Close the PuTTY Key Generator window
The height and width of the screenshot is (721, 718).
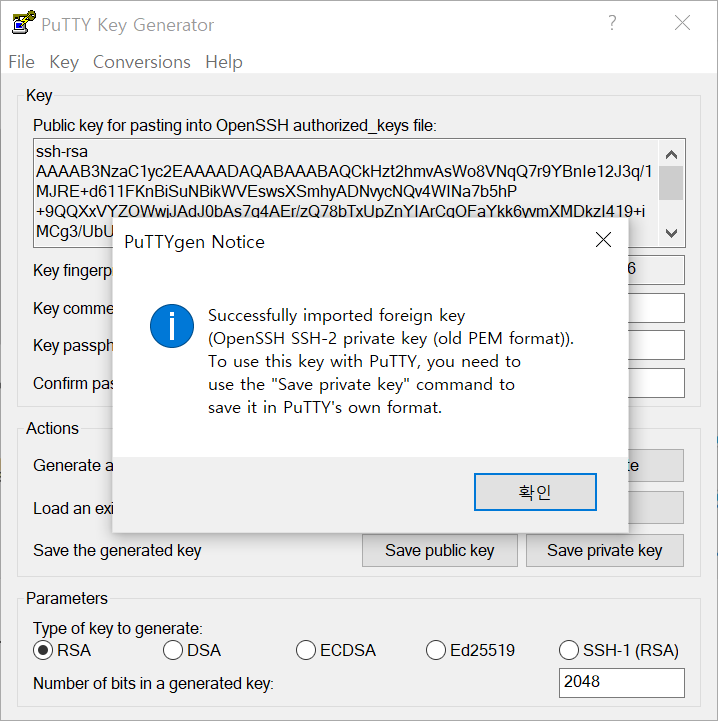coord(683,23)
